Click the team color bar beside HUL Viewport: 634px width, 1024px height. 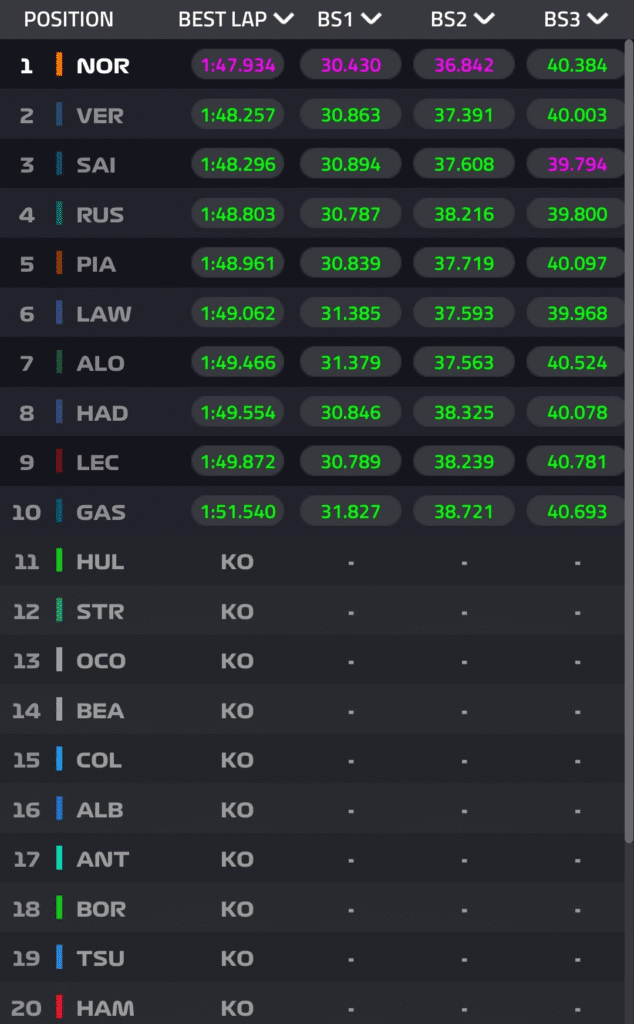point(60,561)
